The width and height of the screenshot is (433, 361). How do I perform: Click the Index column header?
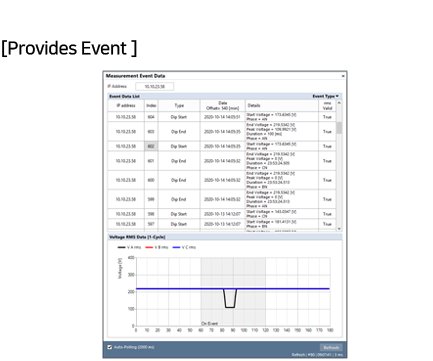[x=151, y=106]
